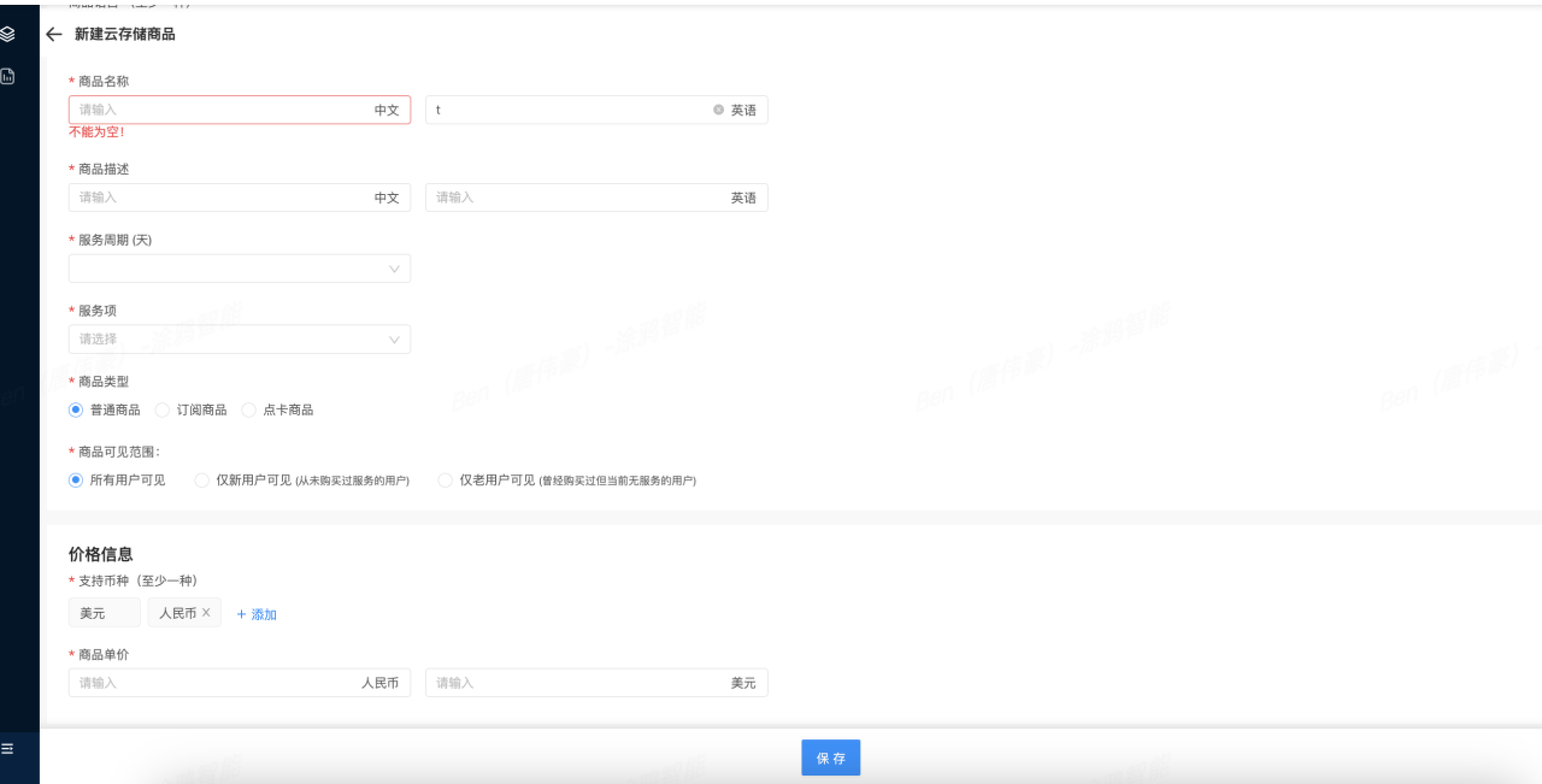Click the 添加 currency link
Image resolution: width=1542 pixels, height=784 pixels.
click(x=257, y=614)
